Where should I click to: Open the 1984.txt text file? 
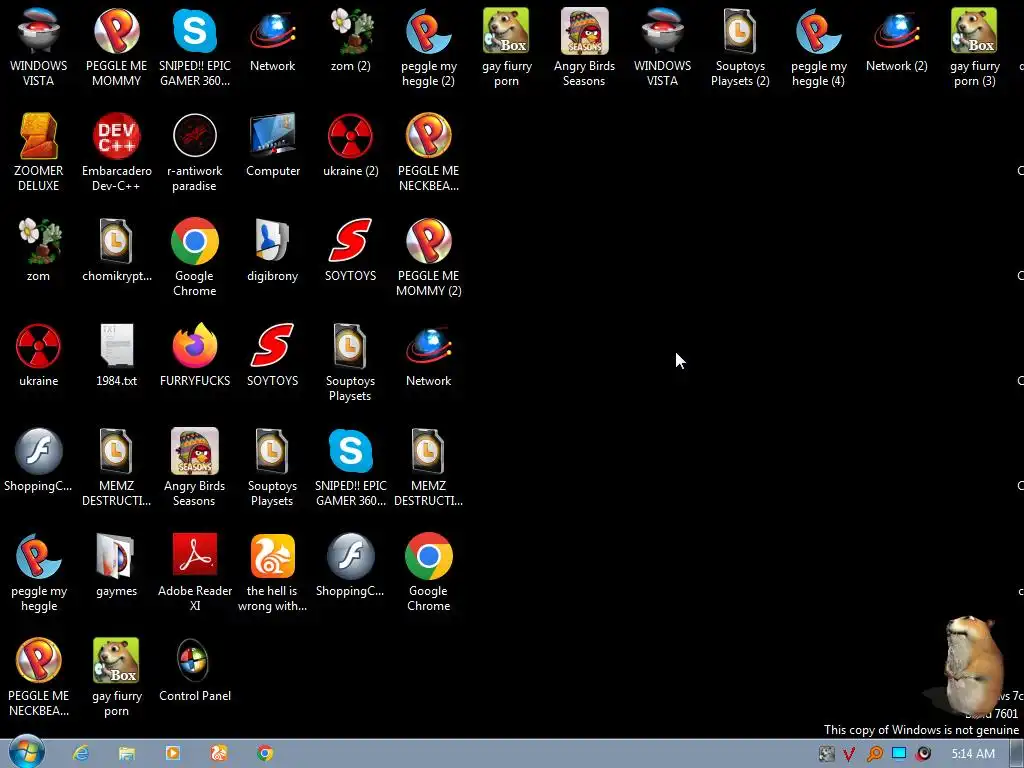pyautogui.click(x=116, y=355)
